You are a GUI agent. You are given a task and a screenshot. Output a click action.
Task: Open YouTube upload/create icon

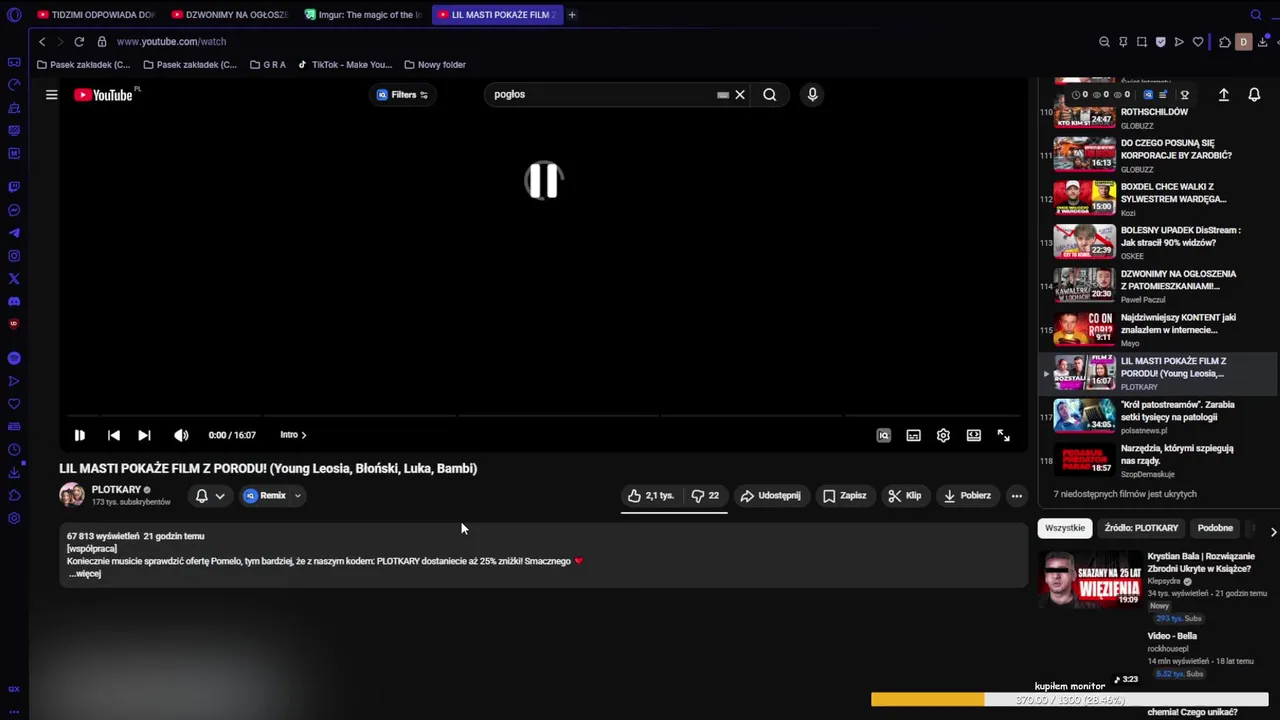pos(1223,94)
